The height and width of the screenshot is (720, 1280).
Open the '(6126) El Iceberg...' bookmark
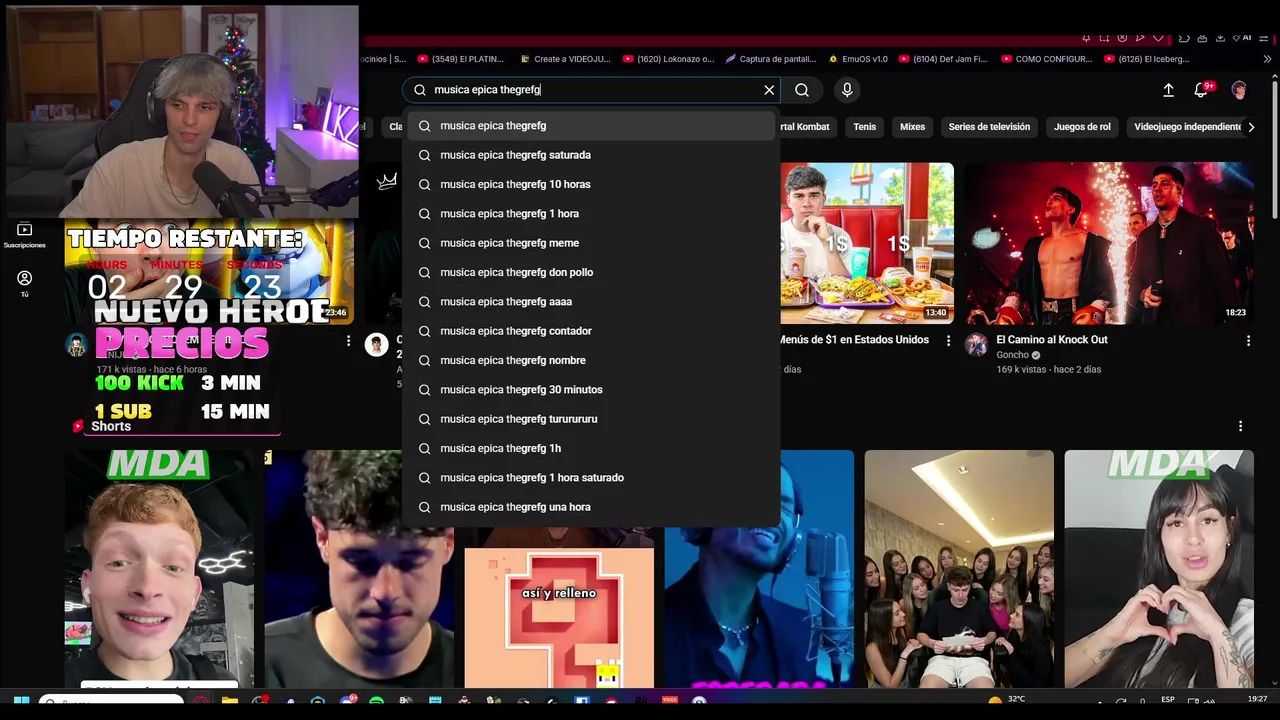pyautogui.click(x=1146, y=59)
